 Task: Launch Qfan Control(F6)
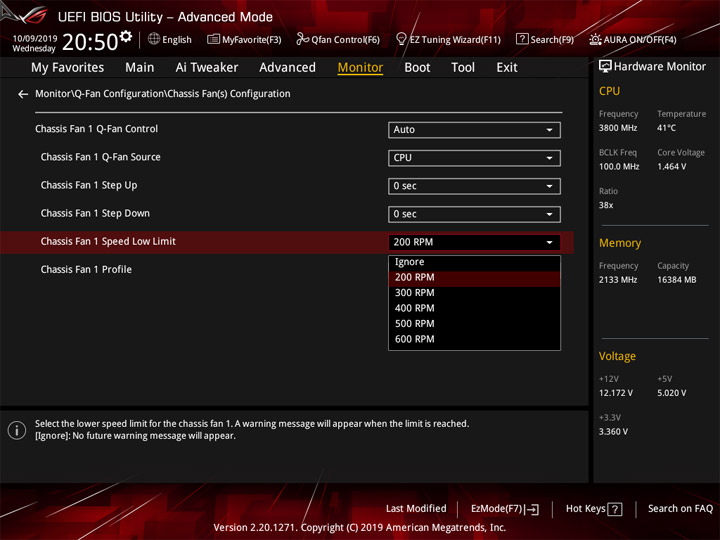[x=338, y=39]
